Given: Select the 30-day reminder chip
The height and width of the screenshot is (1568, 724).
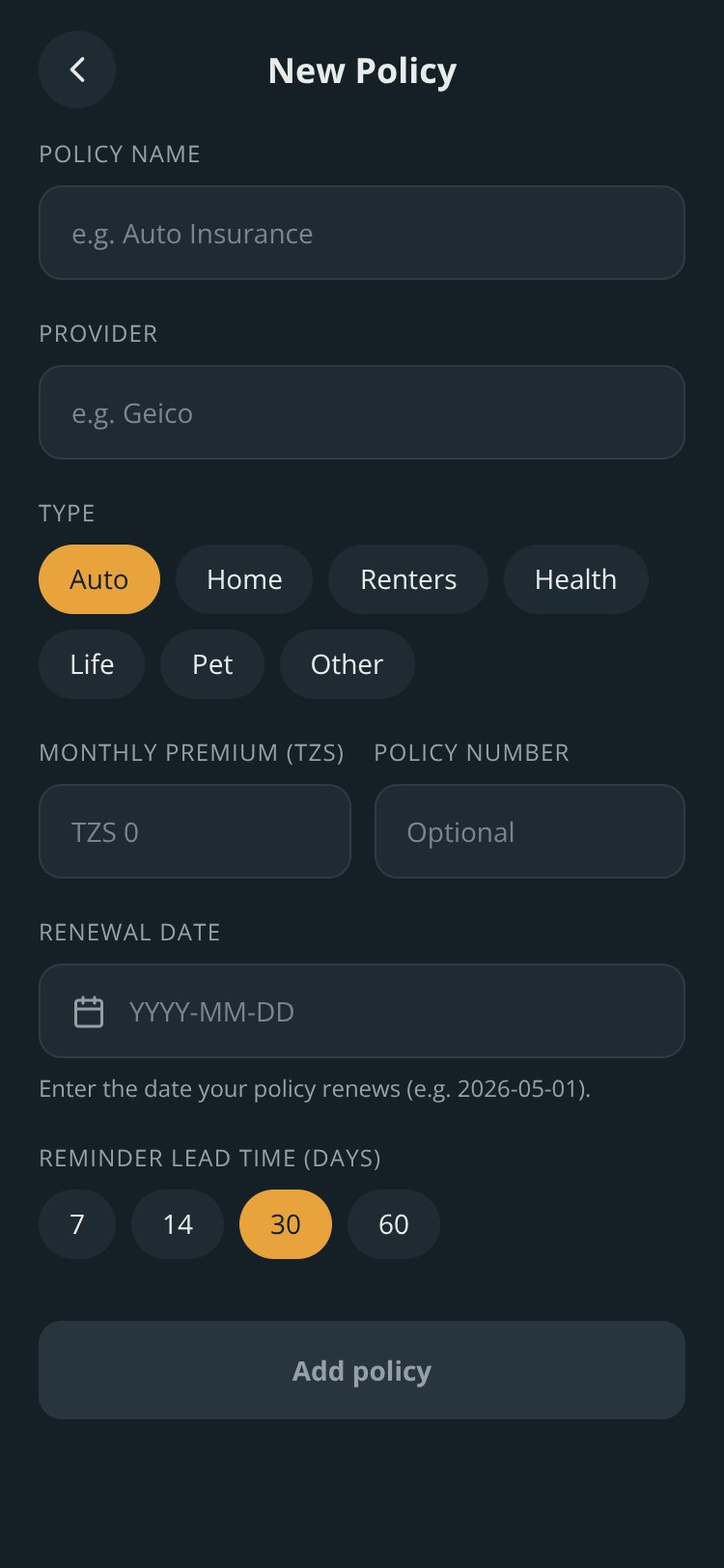Looking at the screenshot, I should pyautogui.click(x=286, y=1224).
